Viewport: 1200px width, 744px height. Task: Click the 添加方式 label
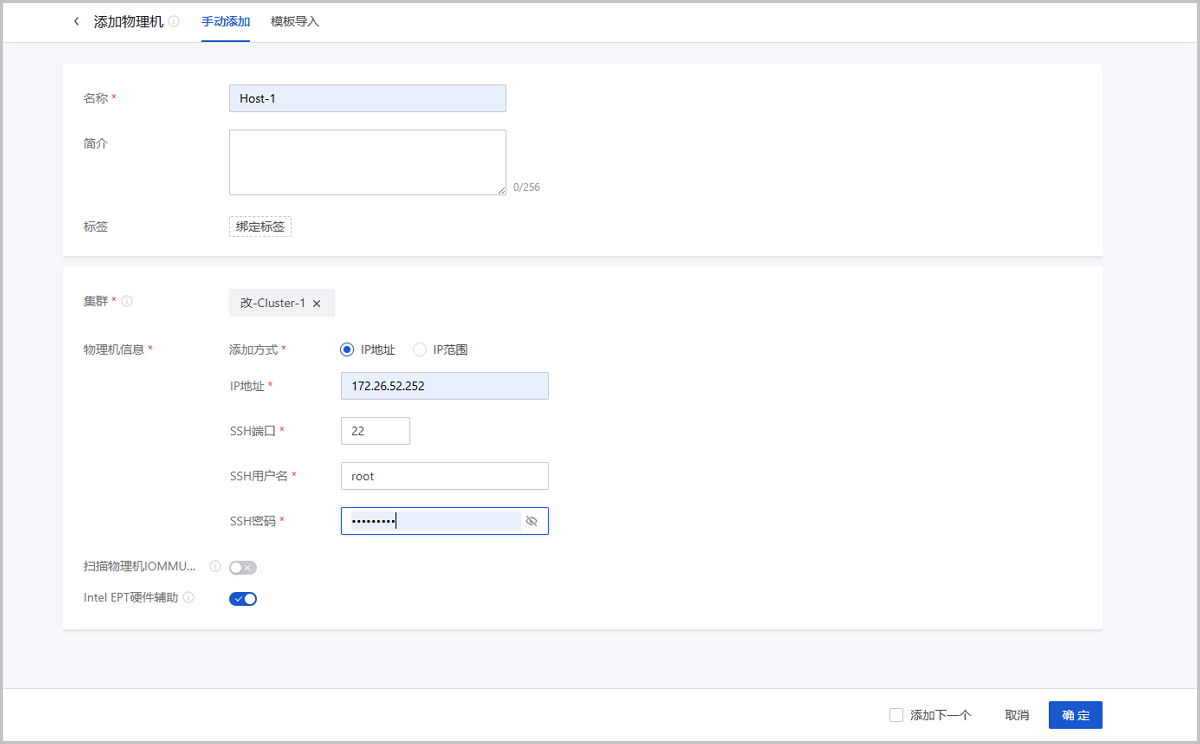coord(254,350)
